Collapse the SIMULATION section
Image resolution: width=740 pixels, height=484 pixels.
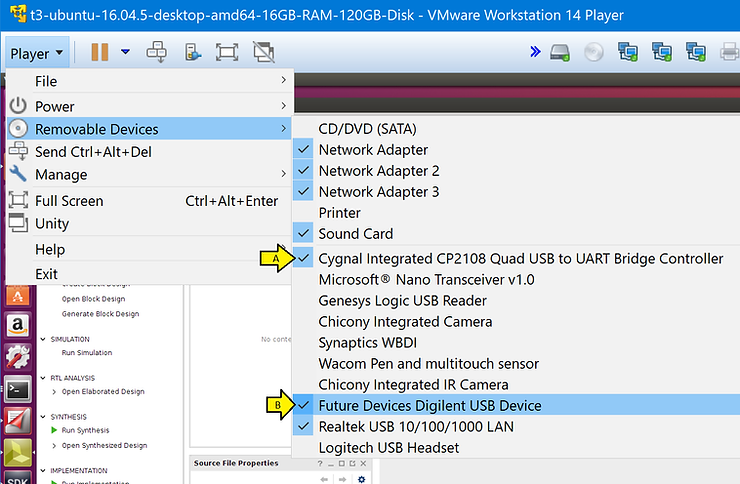click(x=42, y=339)
